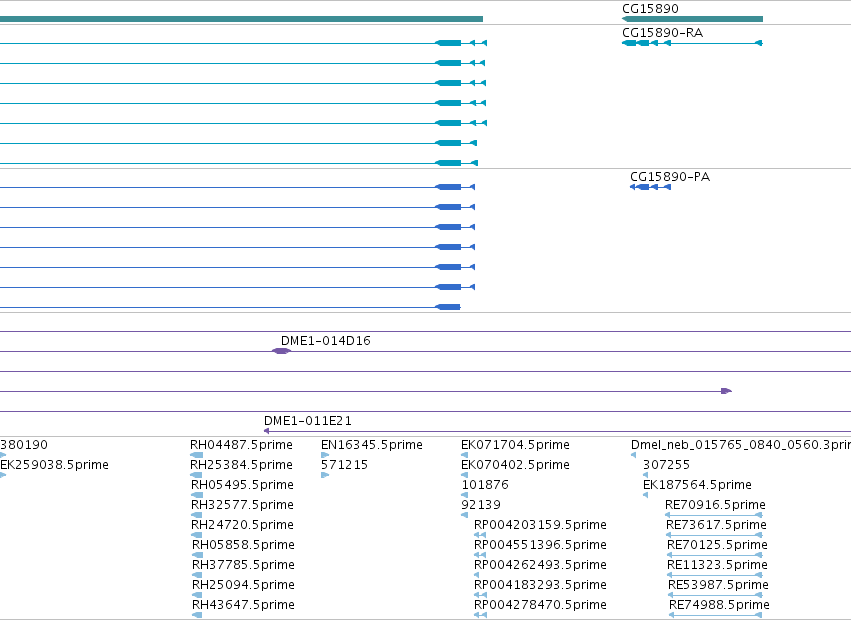Open the RH32577.5prime EST
Viewport: 851px width, 620px height.
point(242,504)
